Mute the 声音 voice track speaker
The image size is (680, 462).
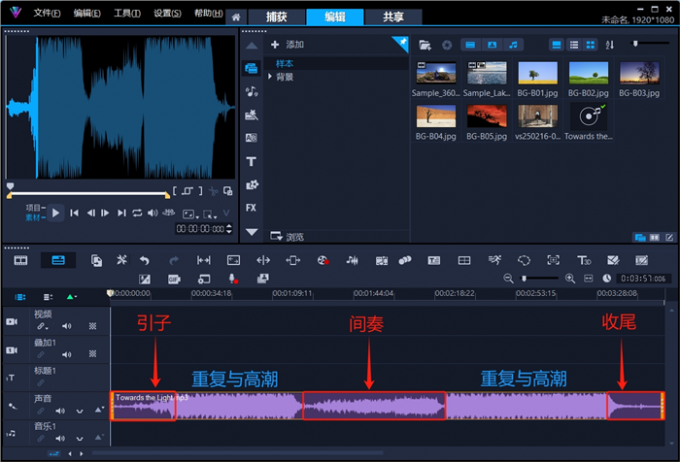(x=60, y=410)
